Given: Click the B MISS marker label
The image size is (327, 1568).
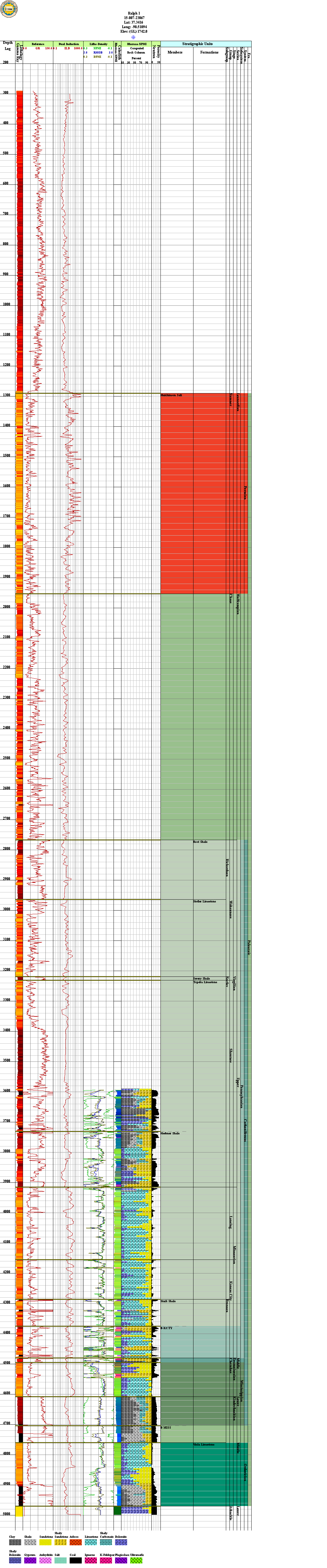Looking at the screenshot, I should (166, 1427).
